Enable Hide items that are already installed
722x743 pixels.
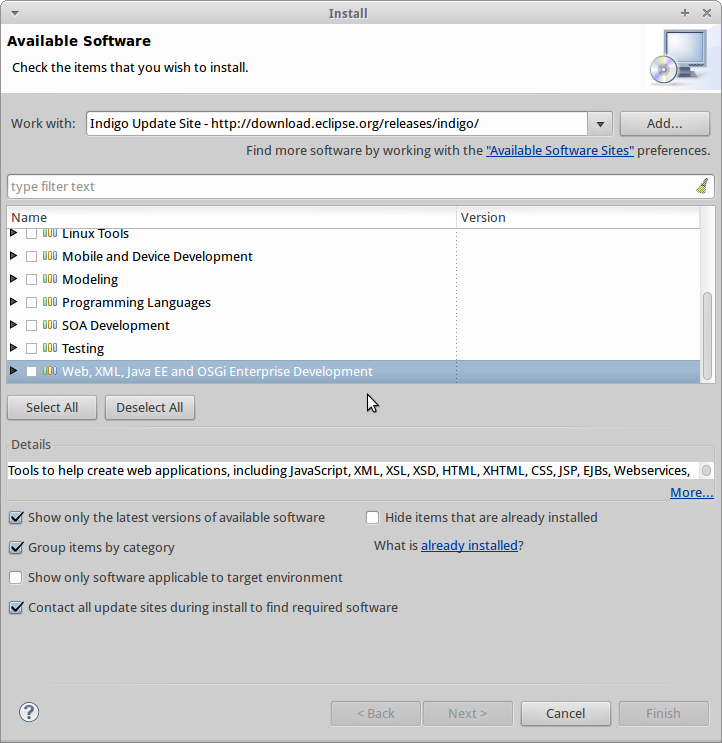tap(373, 518)
